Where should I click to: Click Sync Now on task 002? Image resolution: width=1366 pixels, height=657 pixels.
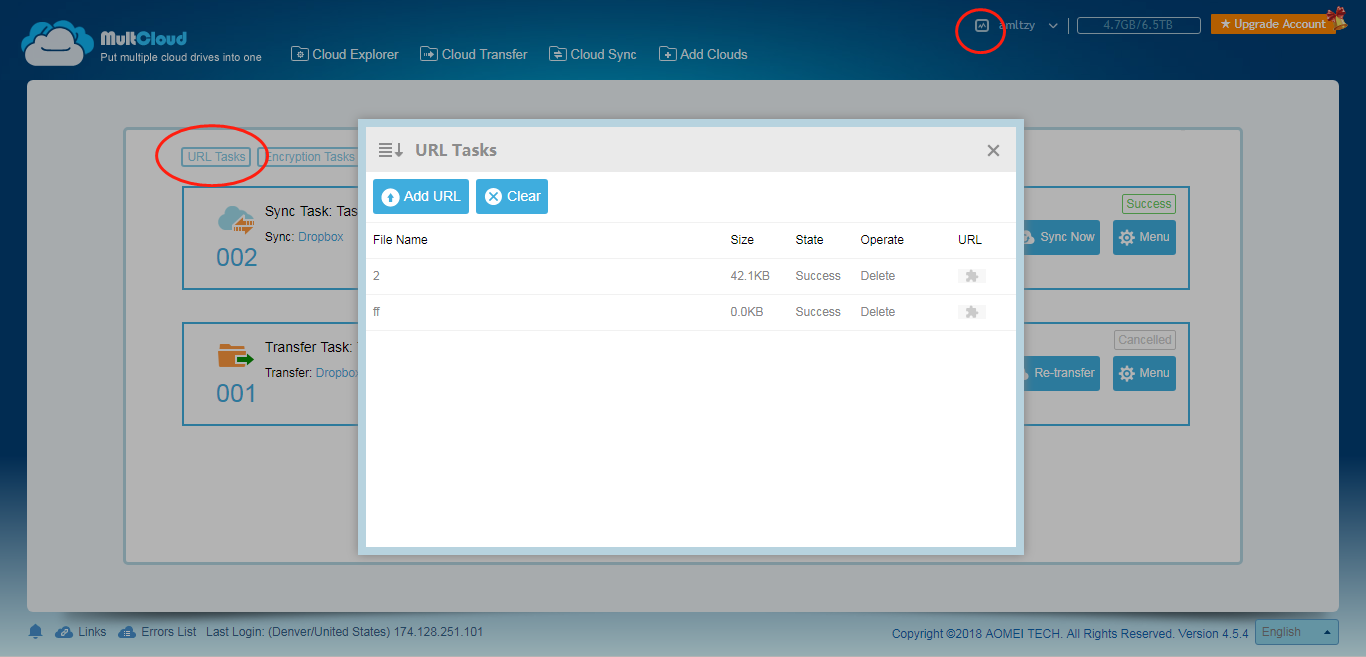pos(1060,237)
